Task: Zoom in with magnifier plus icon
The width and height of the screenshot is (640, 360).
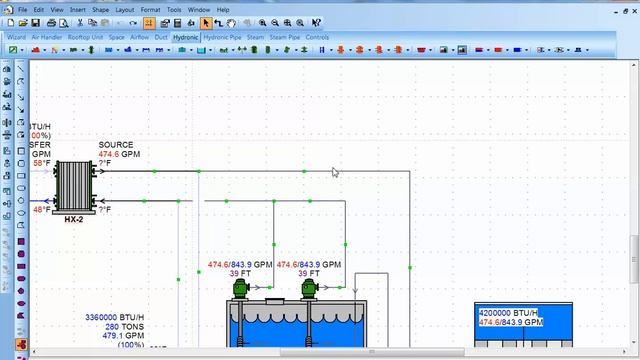Action: (262, 23)
